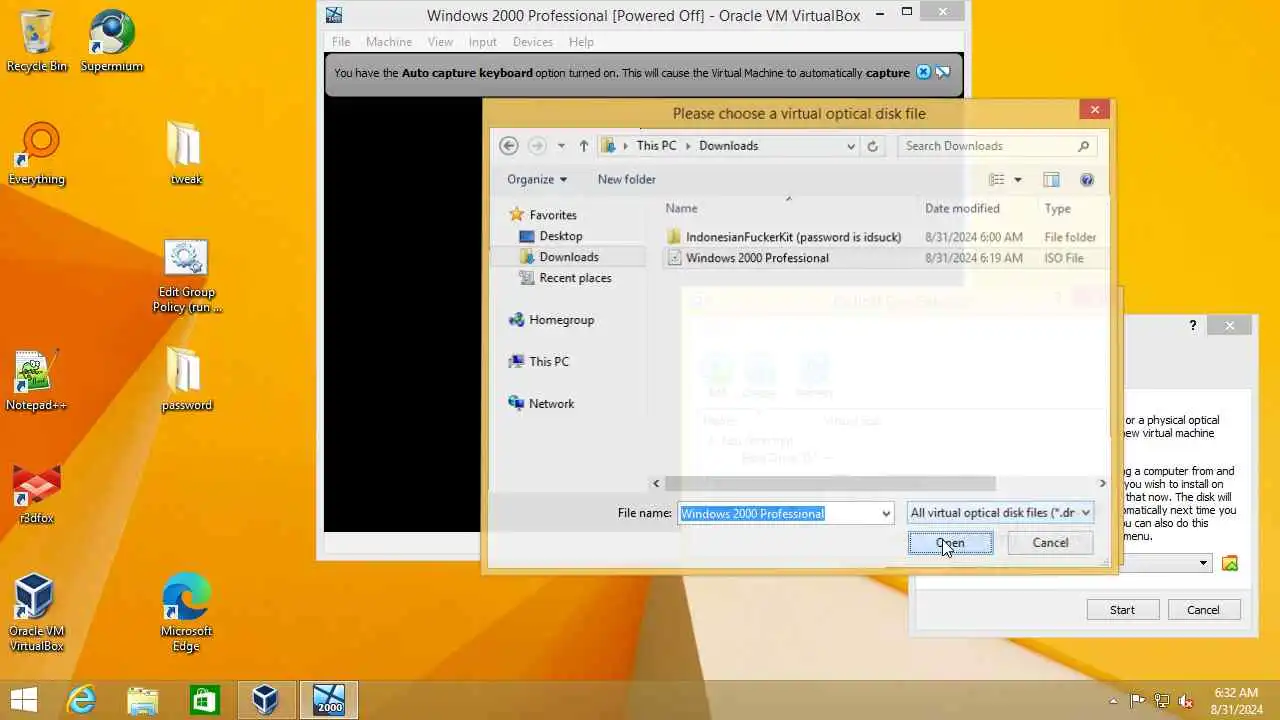Expand the This PC breadcrumb chevron
The height and width of the screenshot is (720, 1280).
(x=688, y=146)
